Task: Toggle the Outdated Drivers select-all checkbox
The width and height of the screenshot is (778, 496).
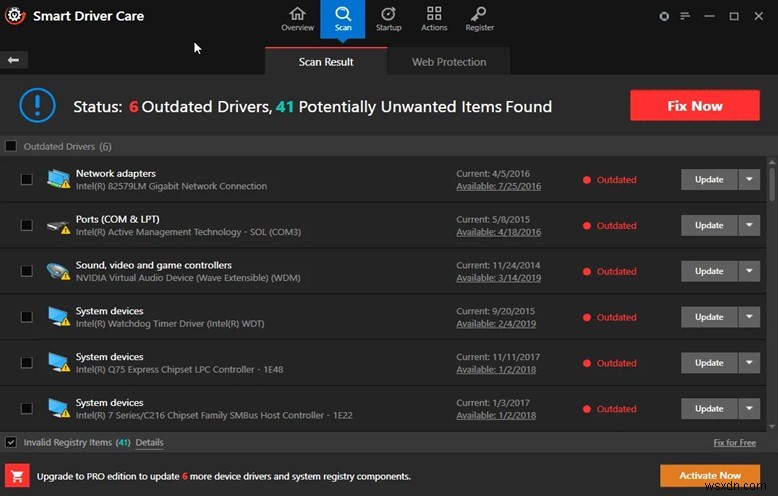Action: click(11, 146)
